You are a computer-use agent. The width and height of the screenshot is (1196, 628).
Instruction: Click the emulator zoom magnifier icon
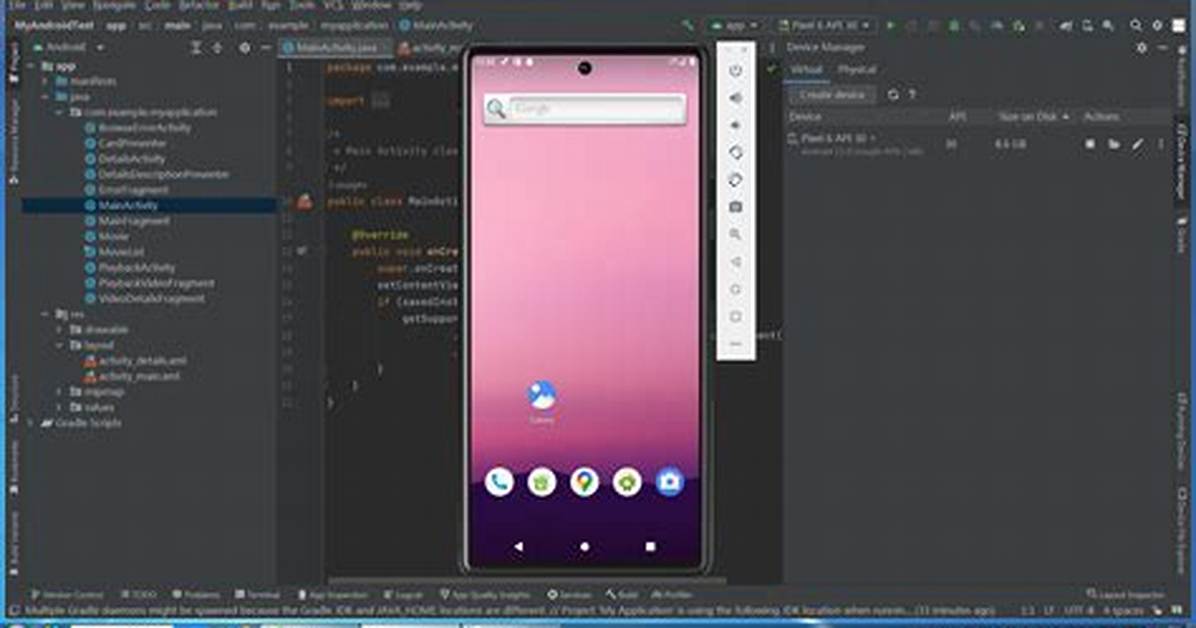[735, 234]
